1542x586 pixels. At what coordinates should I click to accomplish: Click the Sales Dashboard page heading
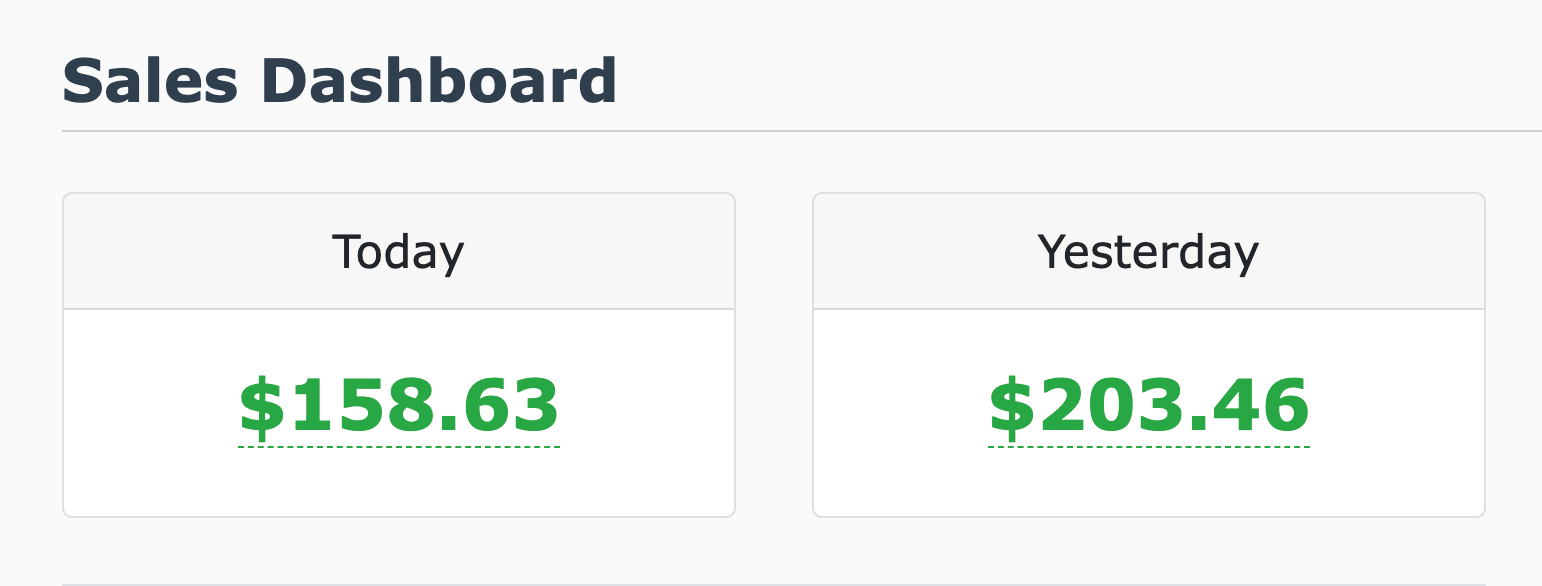click(339, 81)
